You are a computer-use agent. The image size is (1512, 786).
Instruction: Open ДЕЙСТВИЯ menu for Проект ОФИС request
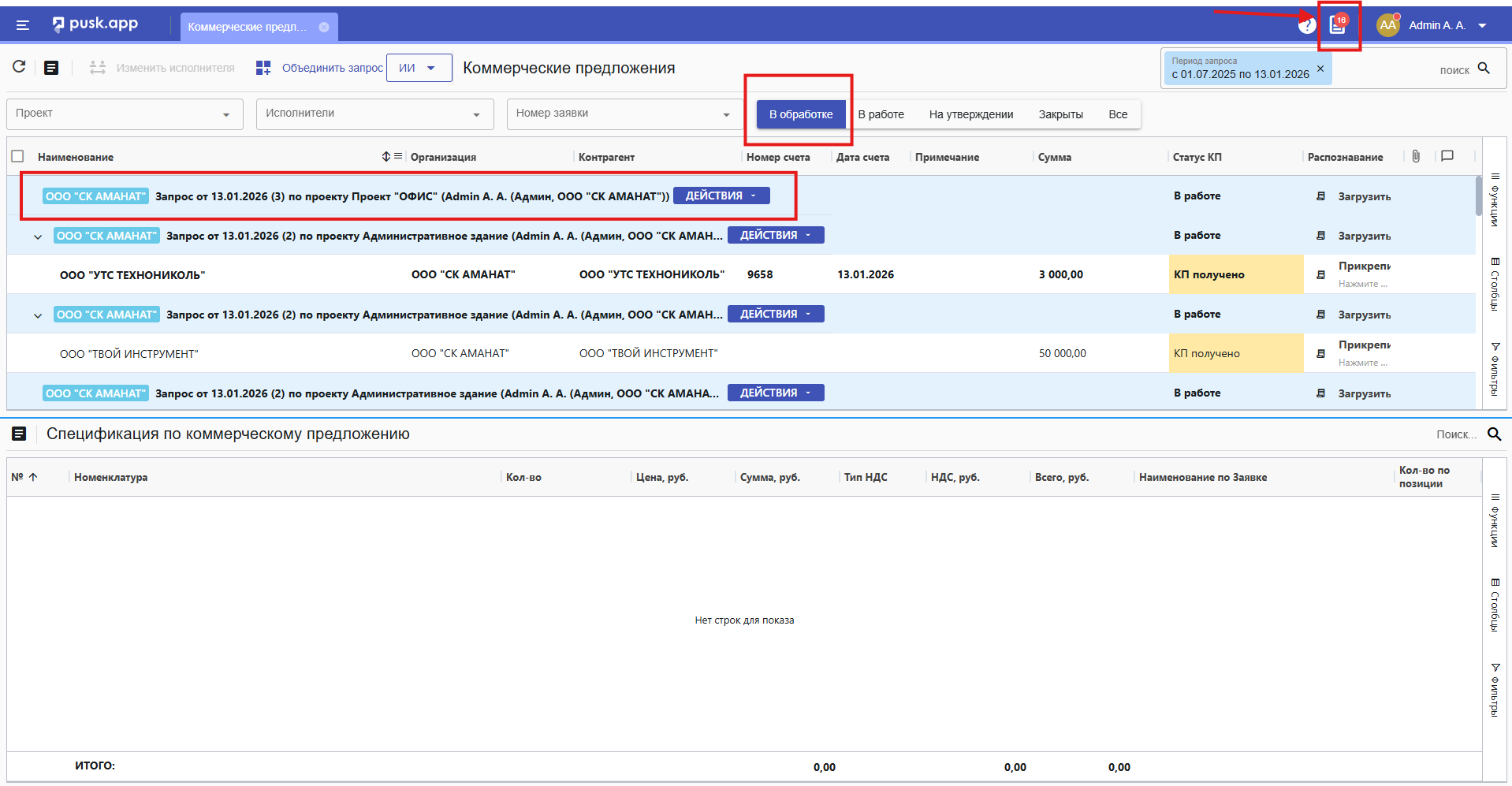point(721,196)
